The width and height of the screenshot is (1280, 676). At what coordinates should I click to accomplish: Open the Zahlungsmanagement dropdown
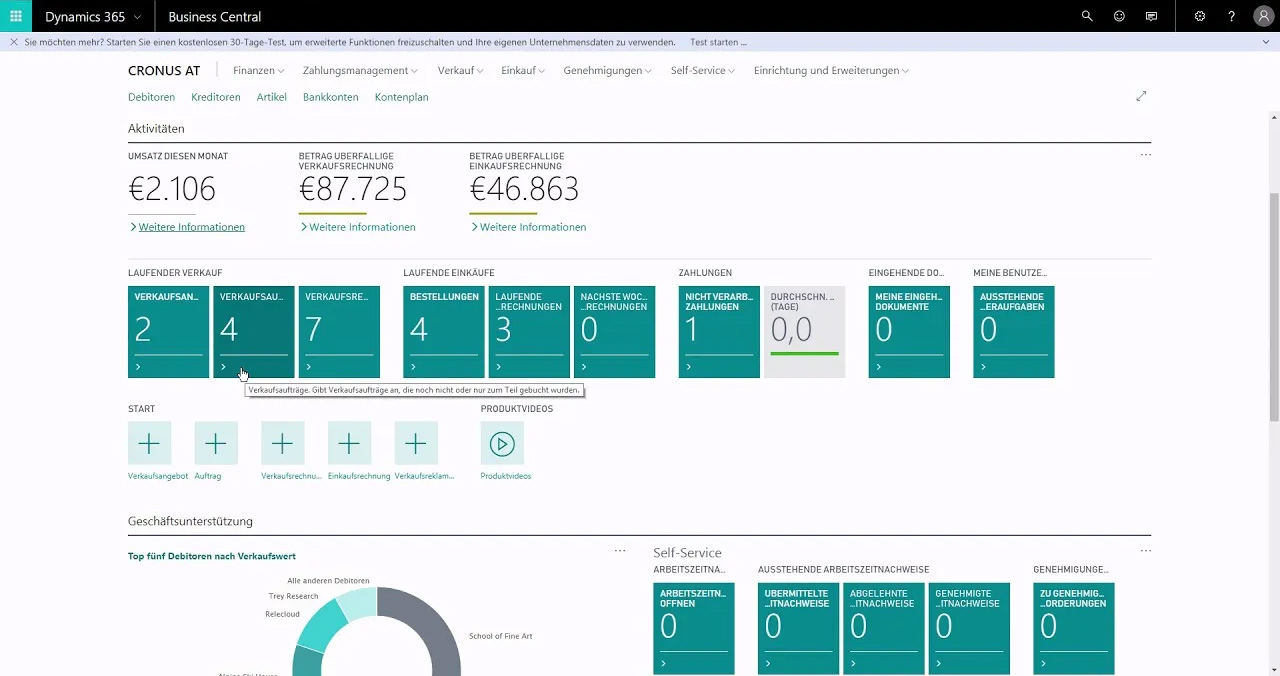(x=360, y=71)
